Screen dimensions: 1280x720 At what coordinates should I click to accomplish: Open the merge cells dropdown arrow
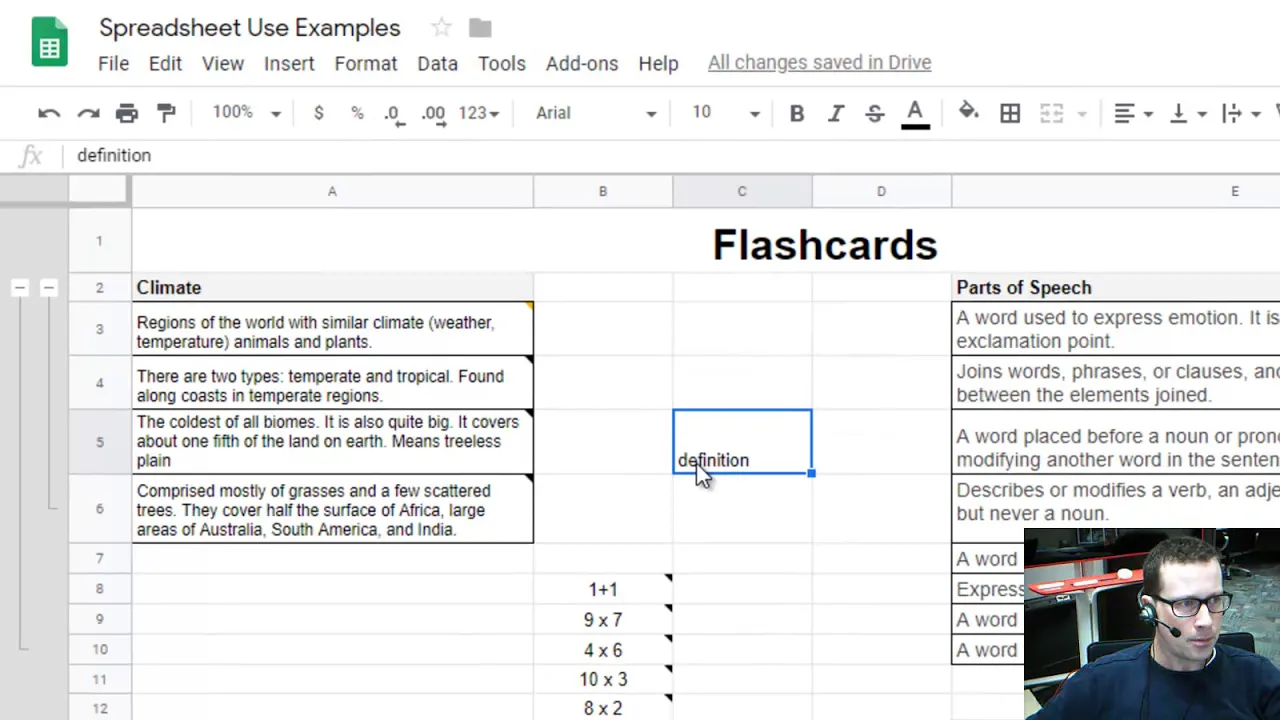click(x=1081, y=114)
